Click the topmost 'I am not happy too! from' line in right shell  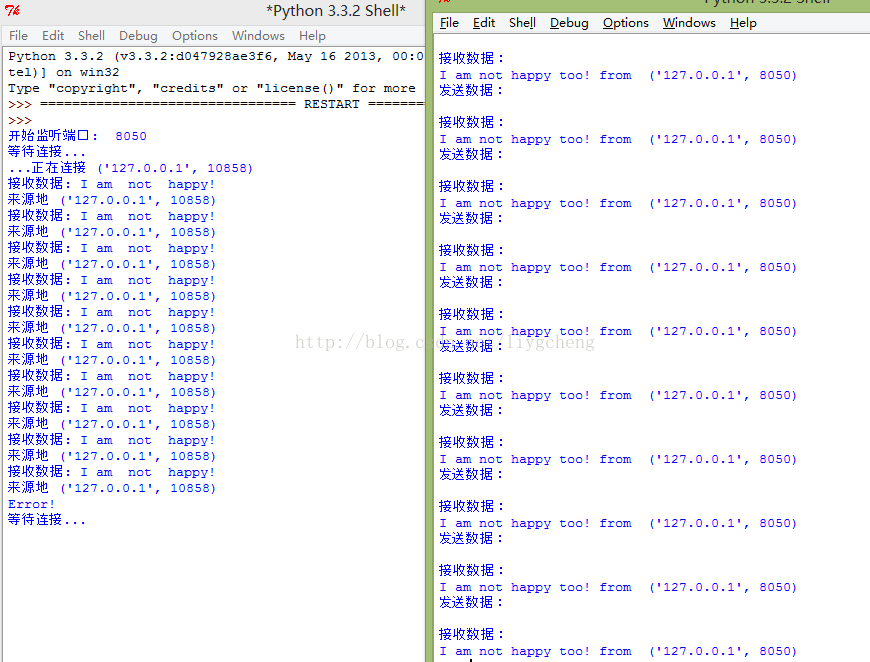tap(618, 75)
